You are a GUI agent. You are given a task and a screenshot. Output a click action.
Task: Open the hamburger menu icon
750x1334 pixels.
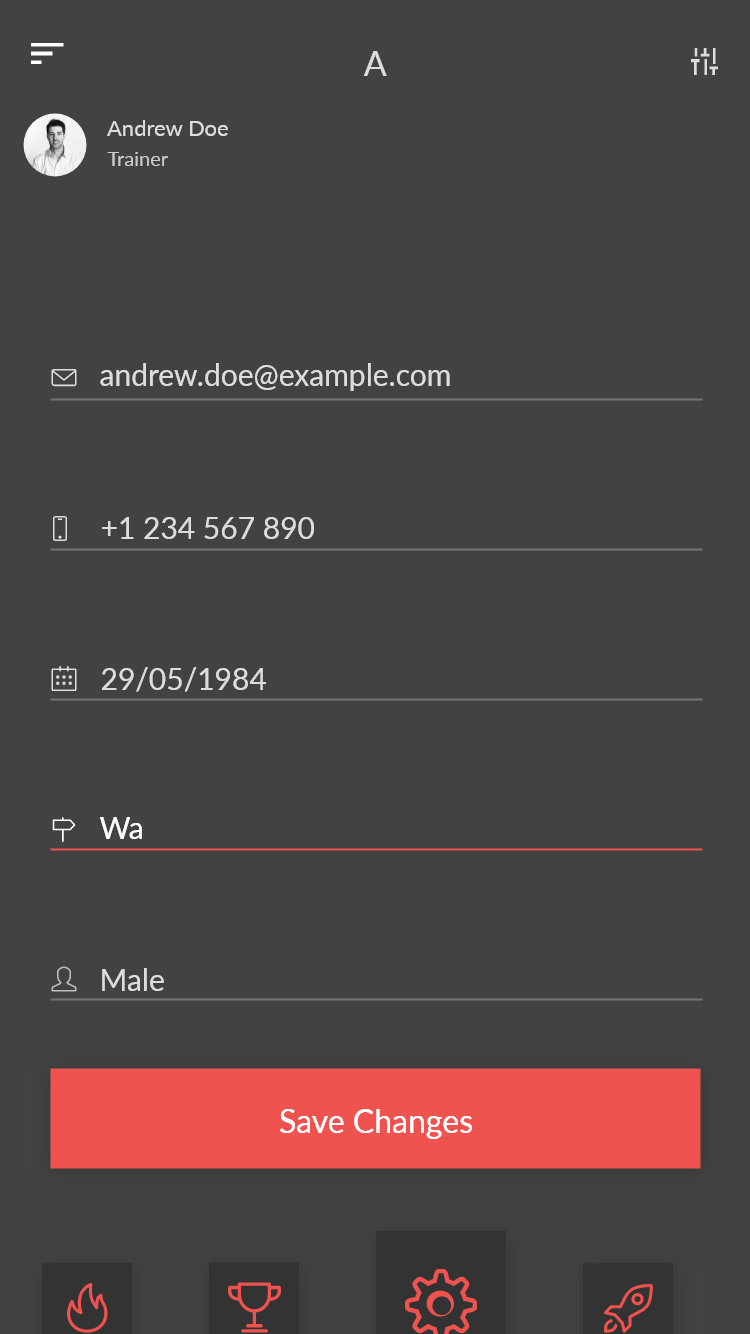pyautogui.click(x=47, y=54)
